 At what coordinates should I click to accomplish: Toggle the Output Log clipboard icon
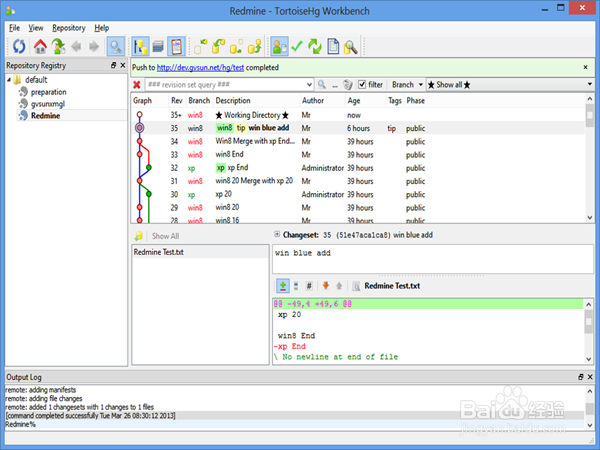click(x=176, y=46)
